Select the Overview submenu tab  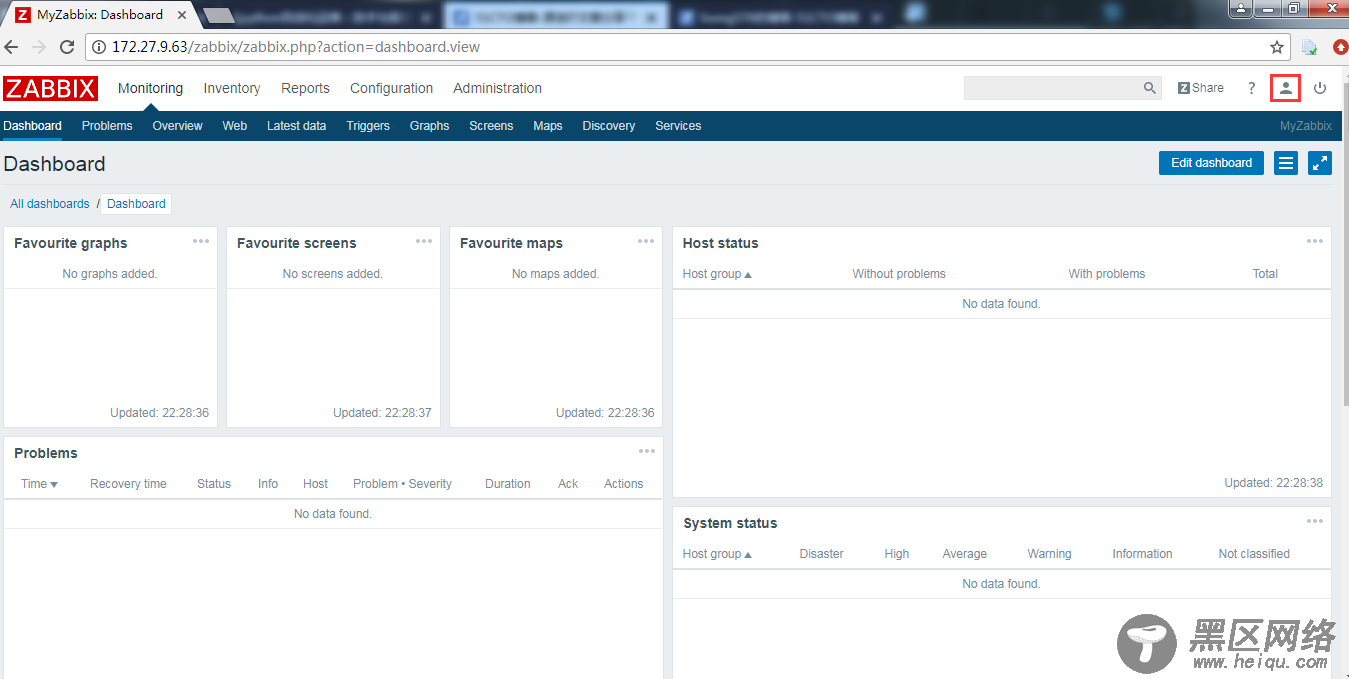[x=177, y=126]
